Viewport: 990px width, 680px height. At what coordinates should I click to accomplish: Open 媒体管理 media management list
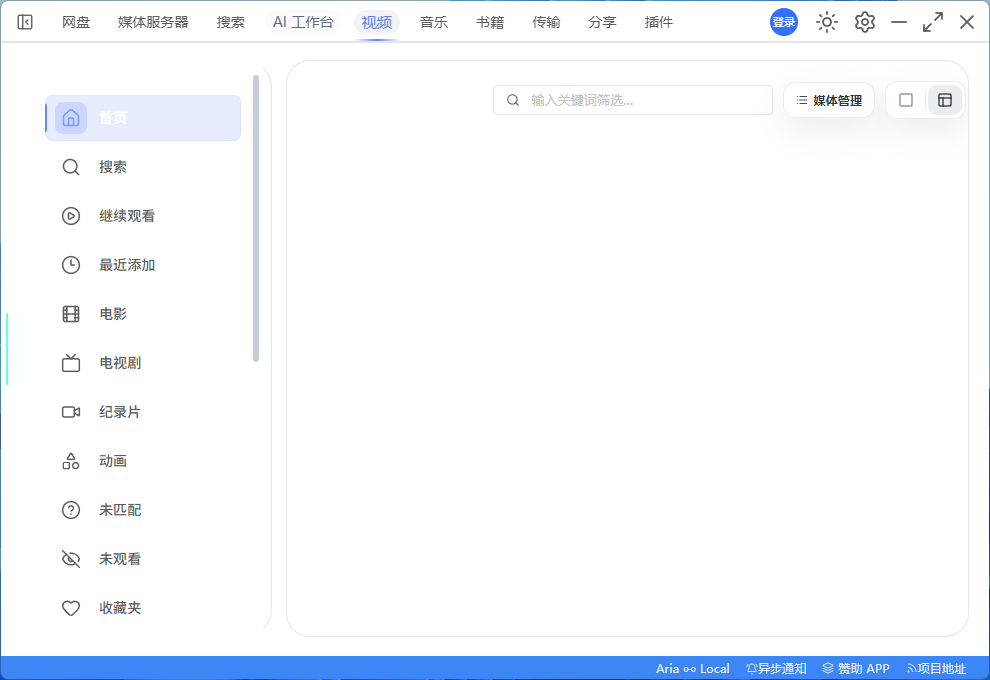[829, 100]
